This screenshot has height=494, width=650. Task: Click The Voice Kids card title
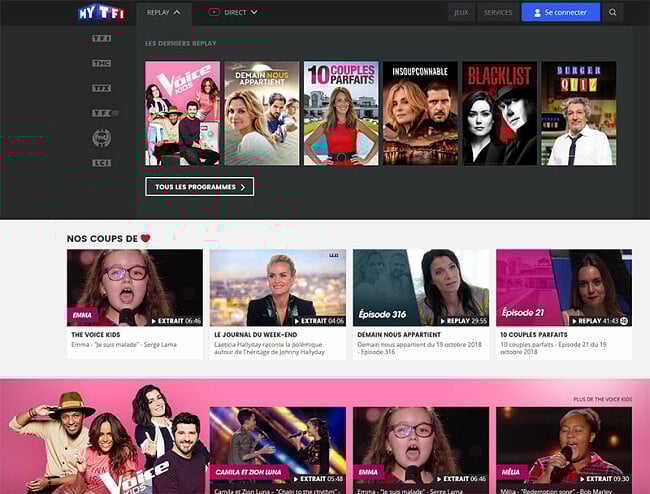tap(96, 334)
